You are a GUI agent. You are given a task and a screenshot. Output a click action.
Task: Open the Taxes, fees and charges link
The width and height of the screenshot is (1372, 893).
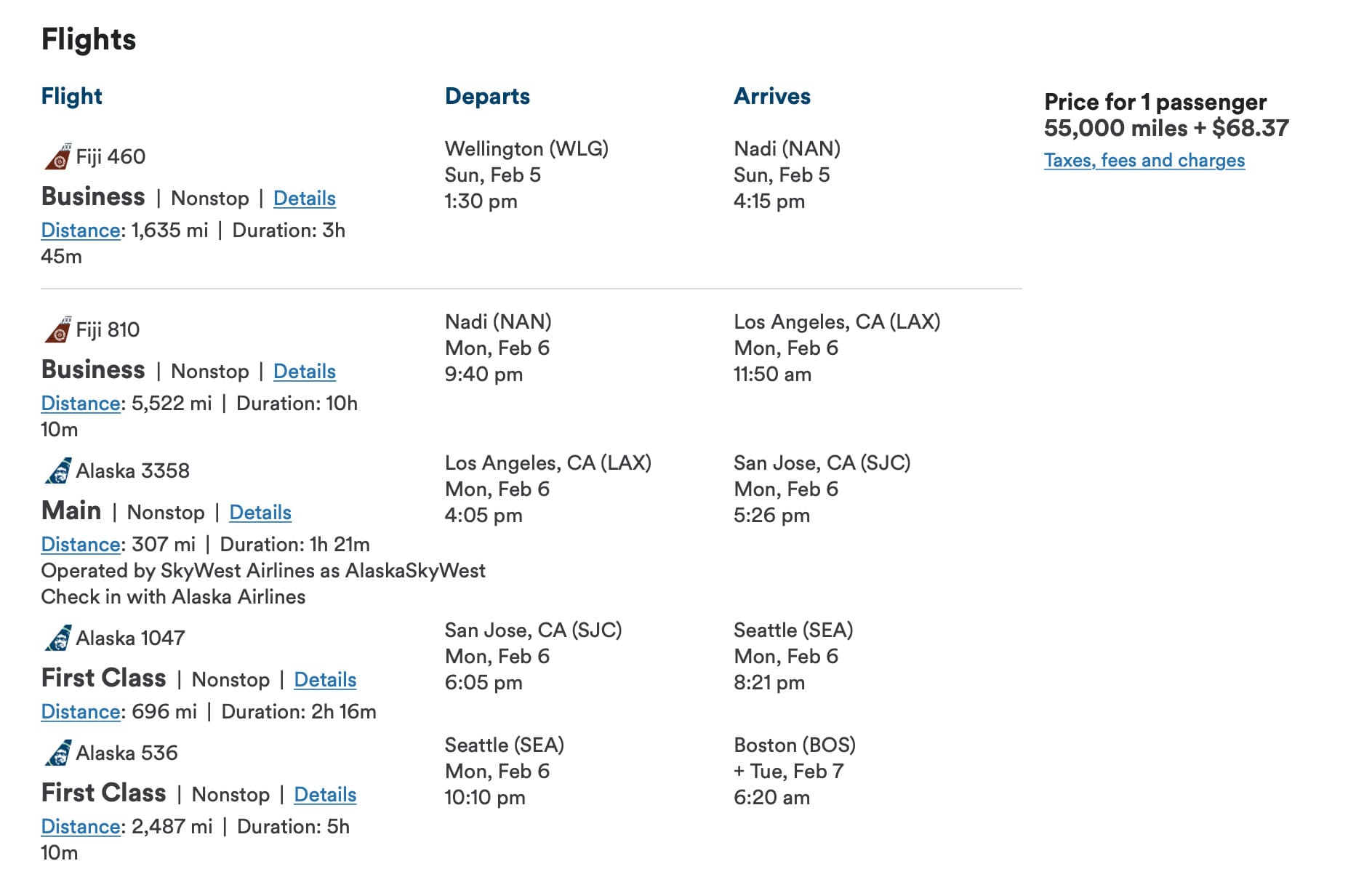pos(1144,160)
